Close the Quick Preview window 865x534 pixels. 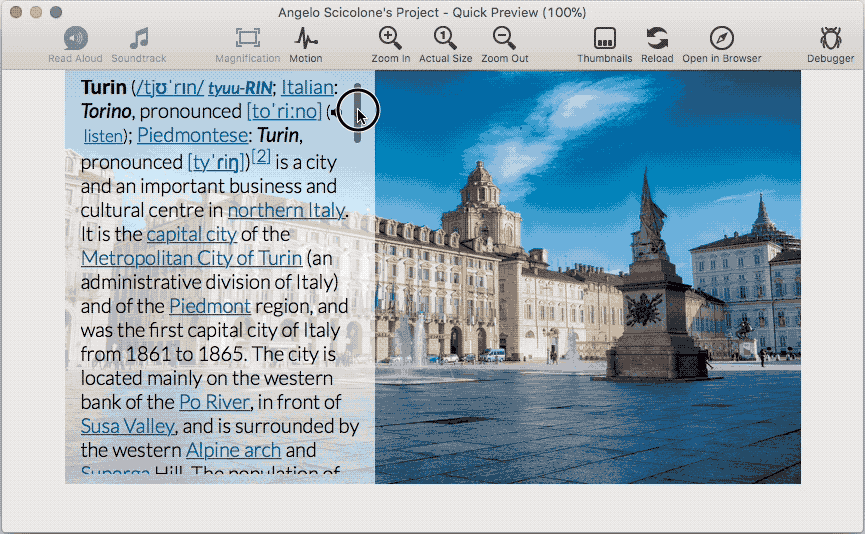coord(16,12)
